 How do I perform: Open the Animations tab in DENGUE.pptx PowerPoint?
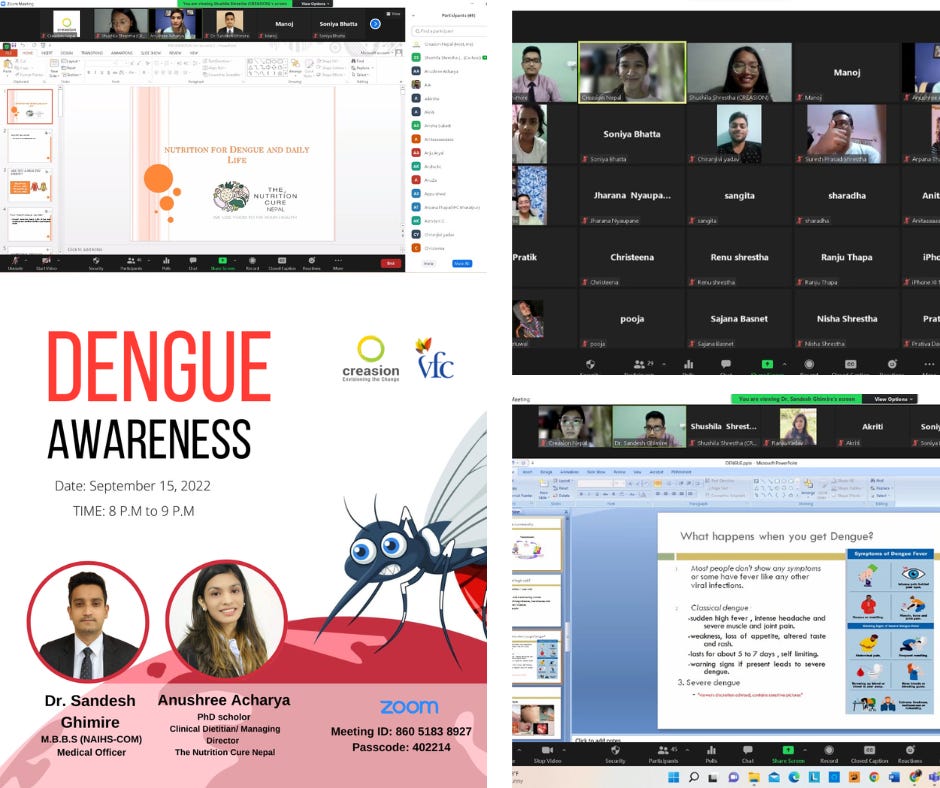coord(569,472)
